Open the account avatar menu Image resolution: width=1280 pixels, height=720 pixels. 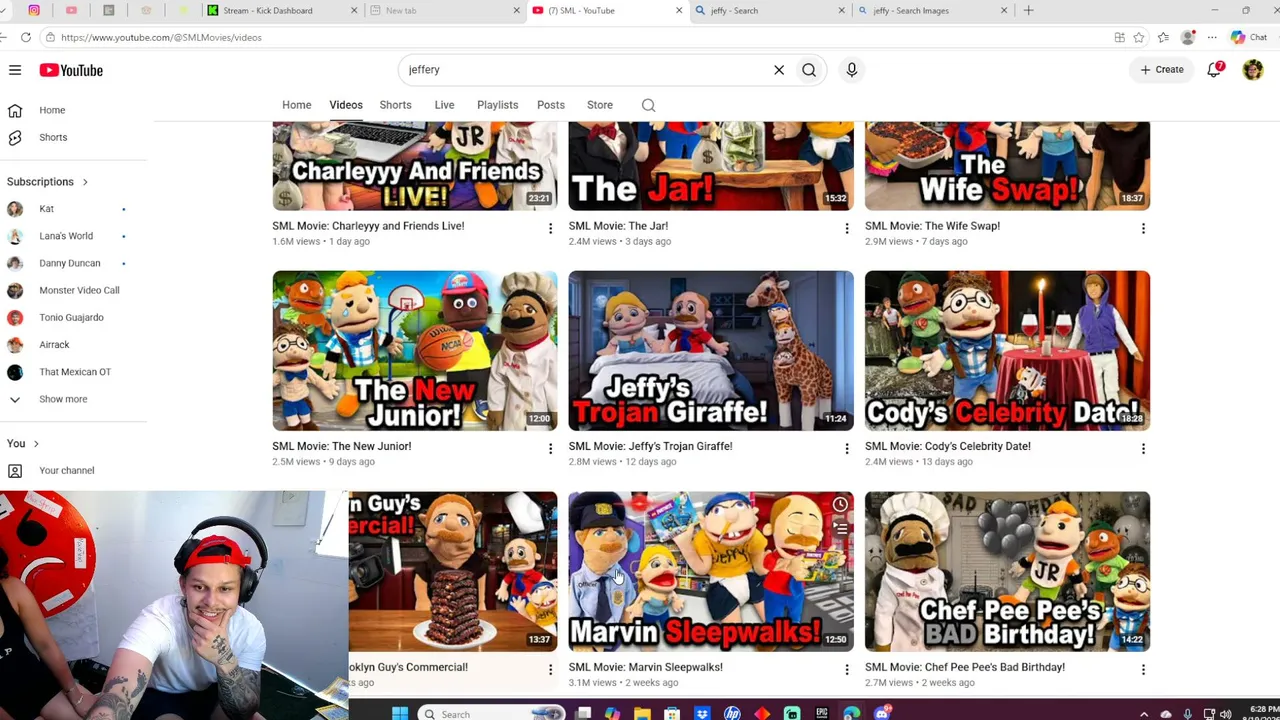coord(1253,70)
